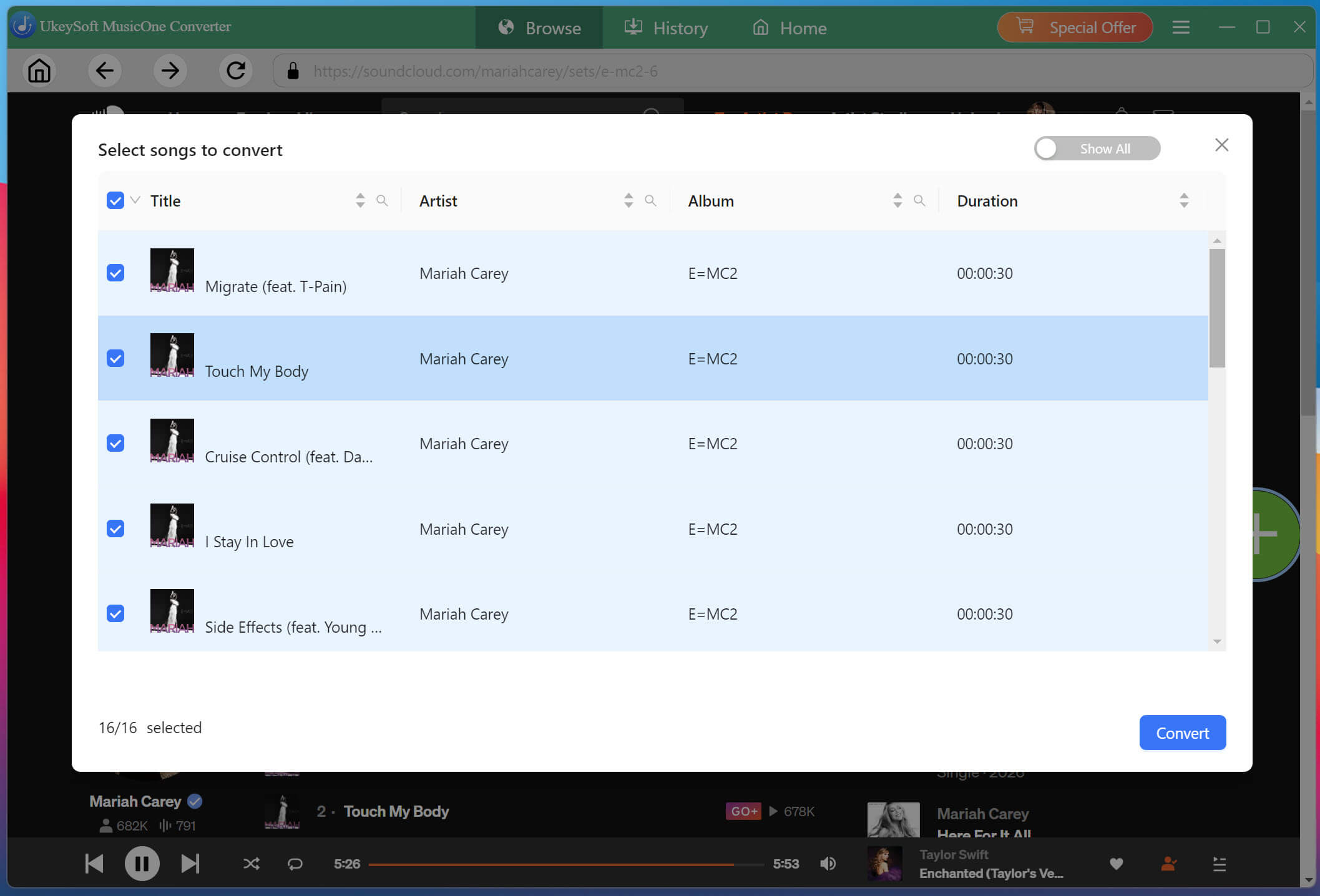Expand the selection options chevron by Title

(135, 200)
